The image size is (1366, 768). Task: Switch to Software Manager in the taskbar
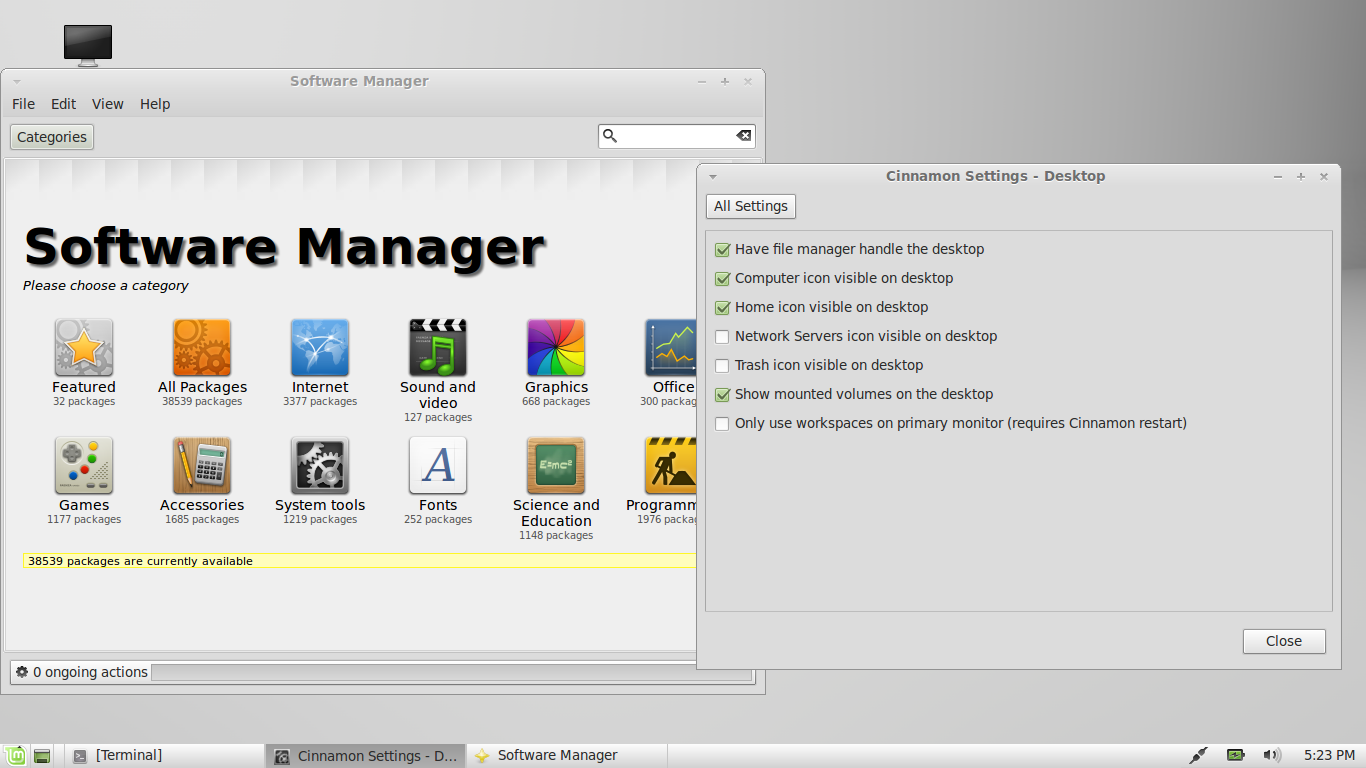coord(566,756)
